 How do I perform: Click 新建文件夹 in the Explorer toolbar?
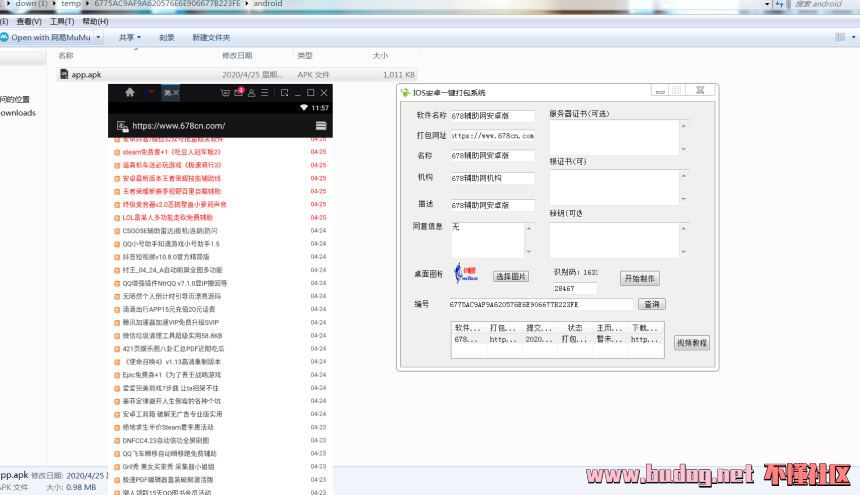(x=211, y=37)
